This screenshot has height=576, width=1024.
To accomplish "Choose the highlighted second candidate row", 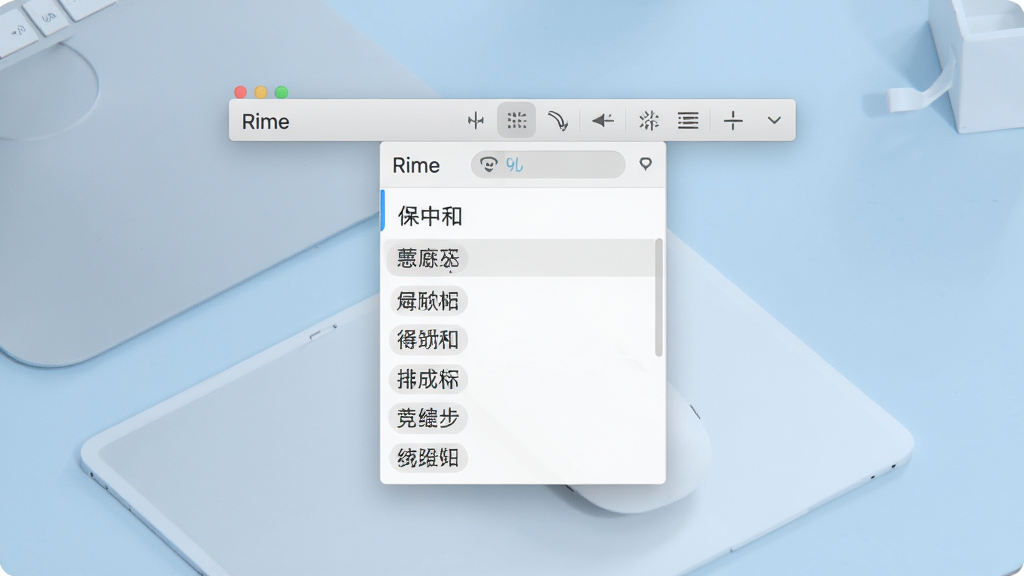I will (x=521, y=258).
